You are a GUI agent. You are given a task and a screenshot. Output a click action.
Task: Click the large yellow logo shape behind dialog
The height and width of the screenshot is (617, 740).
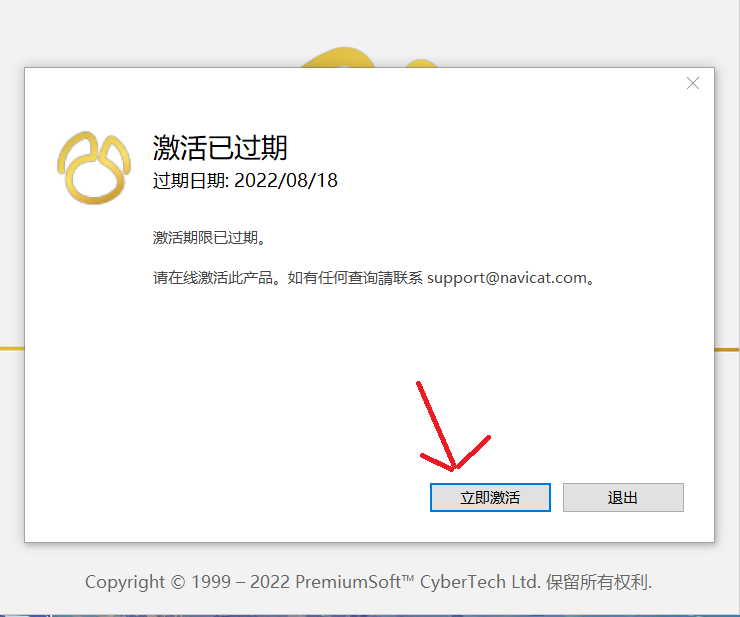pos(338,58)
